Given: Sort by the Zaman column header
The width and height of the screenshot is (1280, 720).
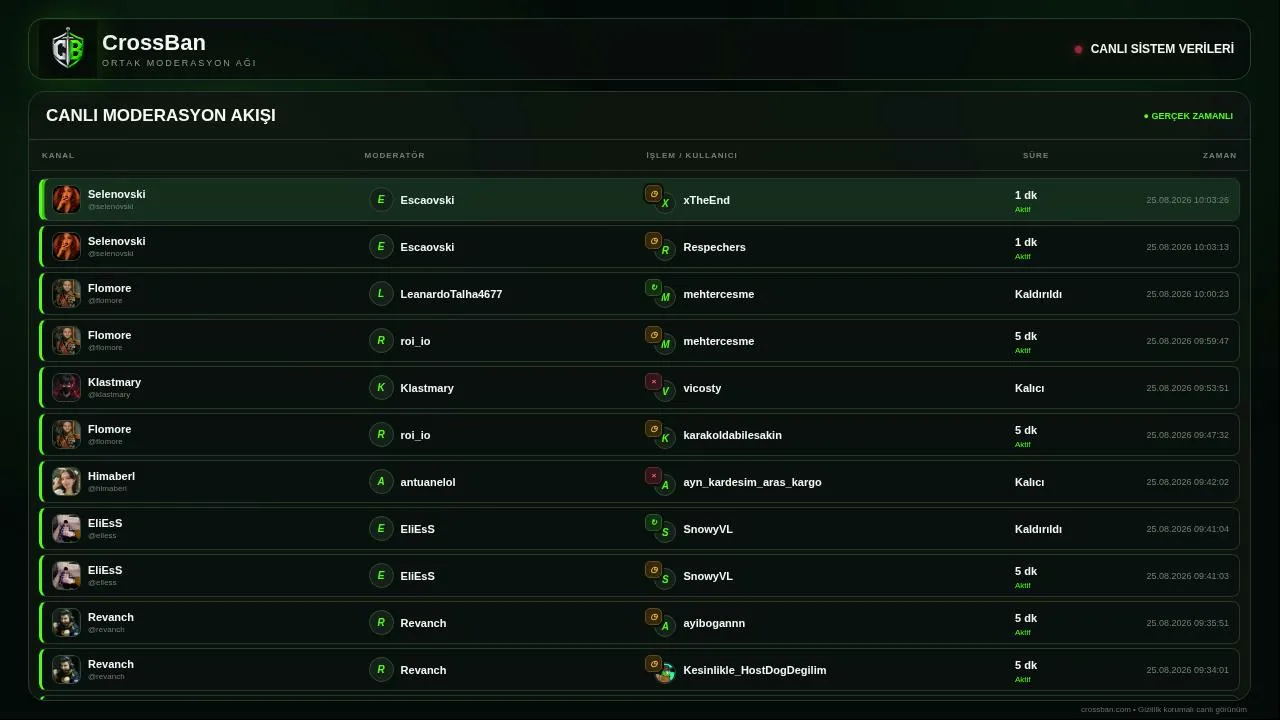Looking at the screenshot, I should (1220, 156).
